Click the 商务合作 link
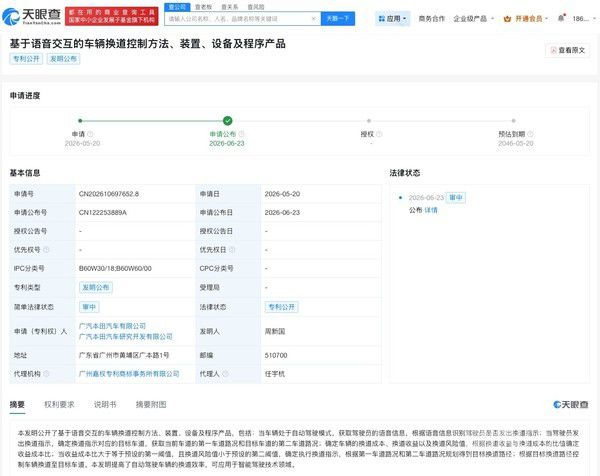600x476 pixels. pyautogui.click(x=431, y=18)
